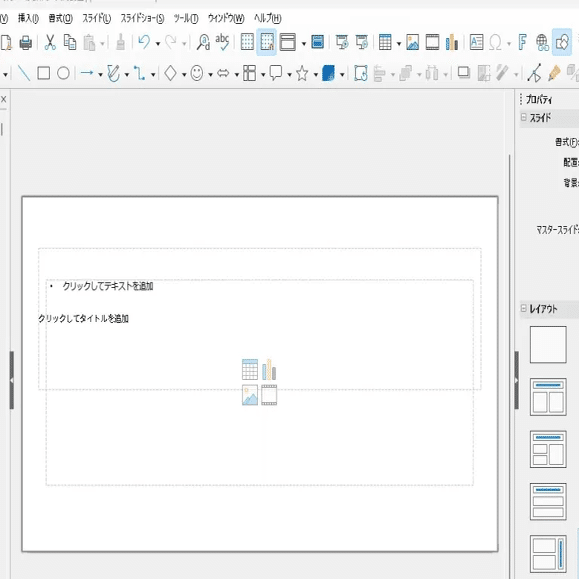Insert an image with picture icon
579x579 pixels.
pos(412,42)
